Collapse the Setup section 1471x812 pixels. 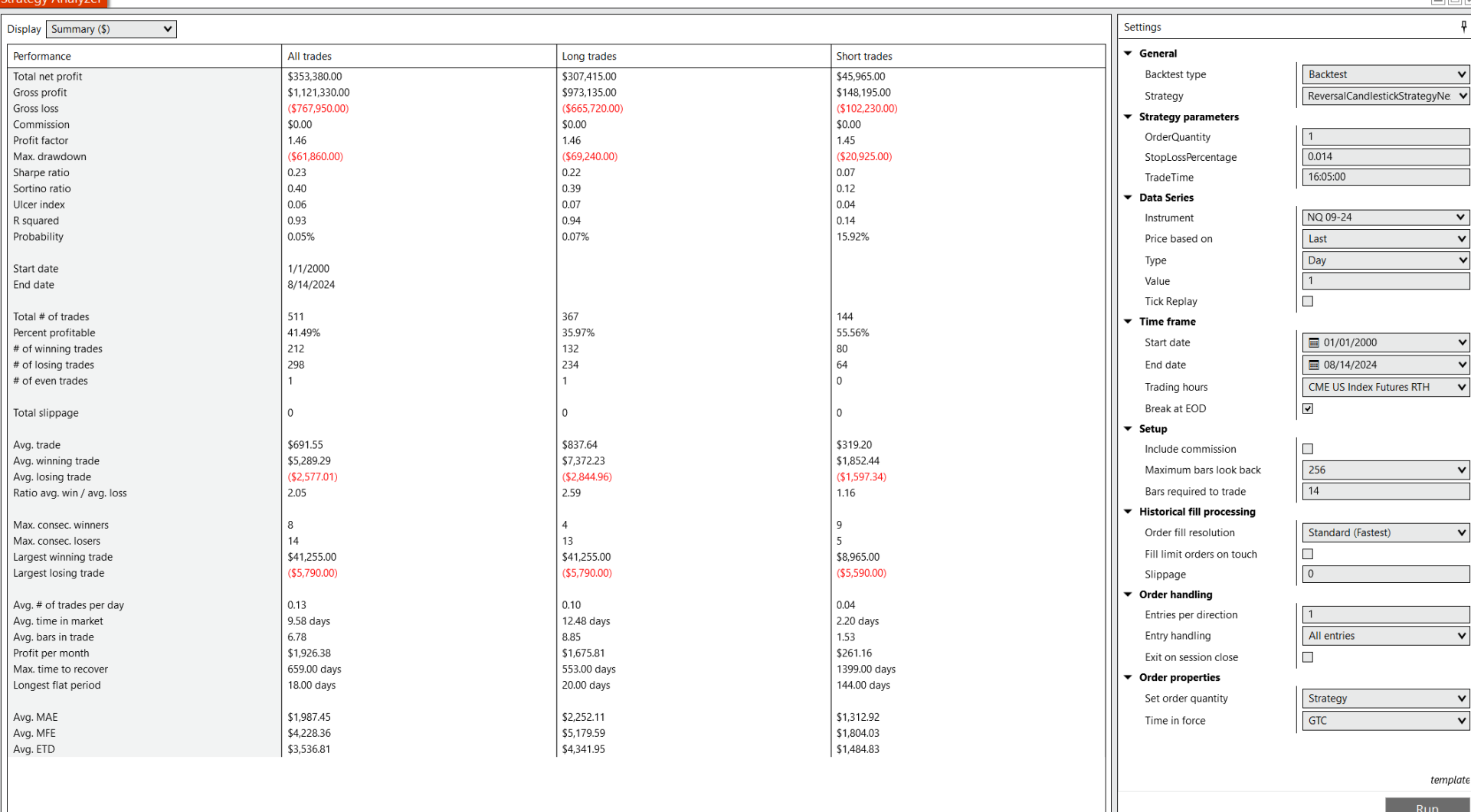point(1128,429)
